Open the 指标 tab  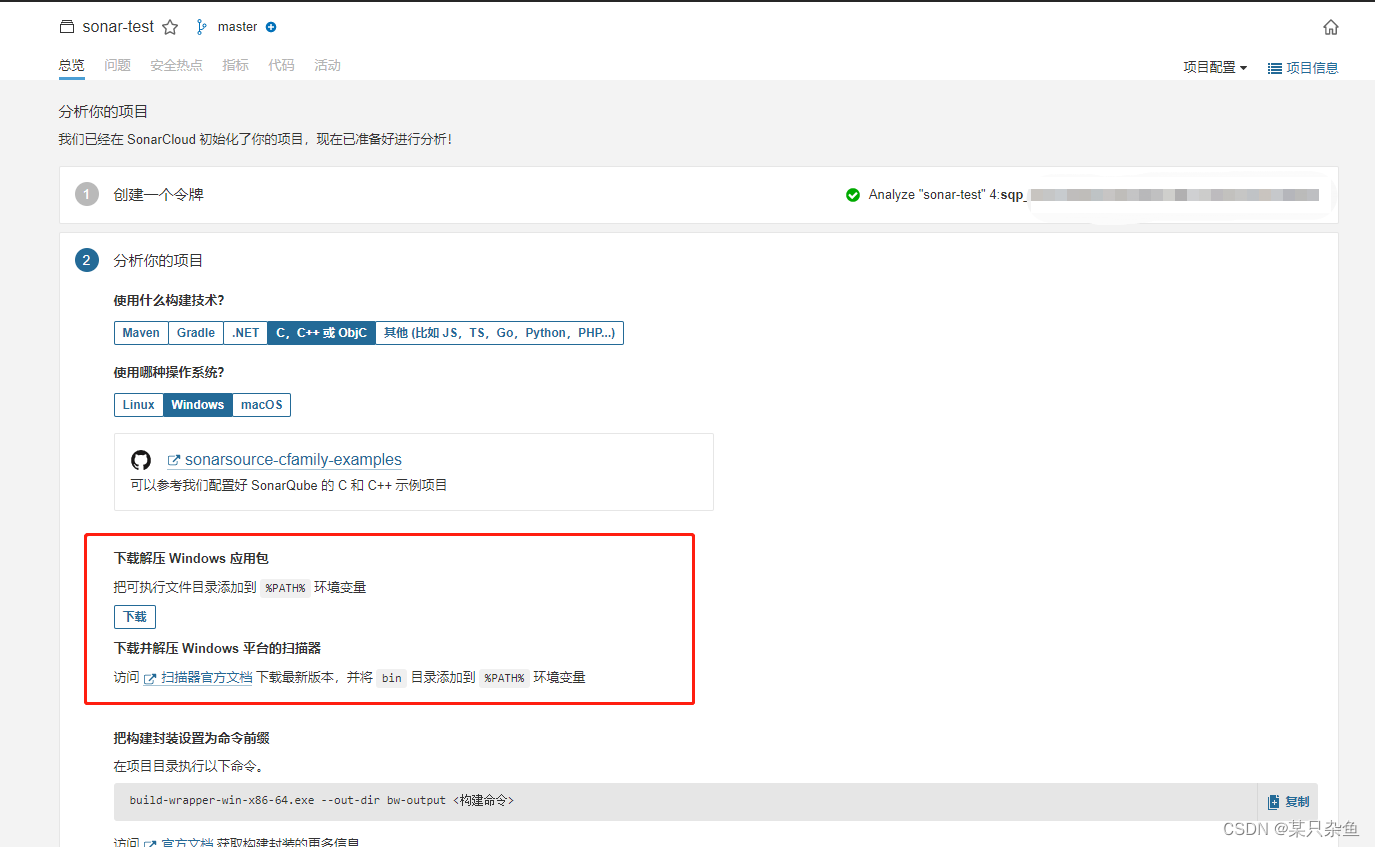pos(235,65)
